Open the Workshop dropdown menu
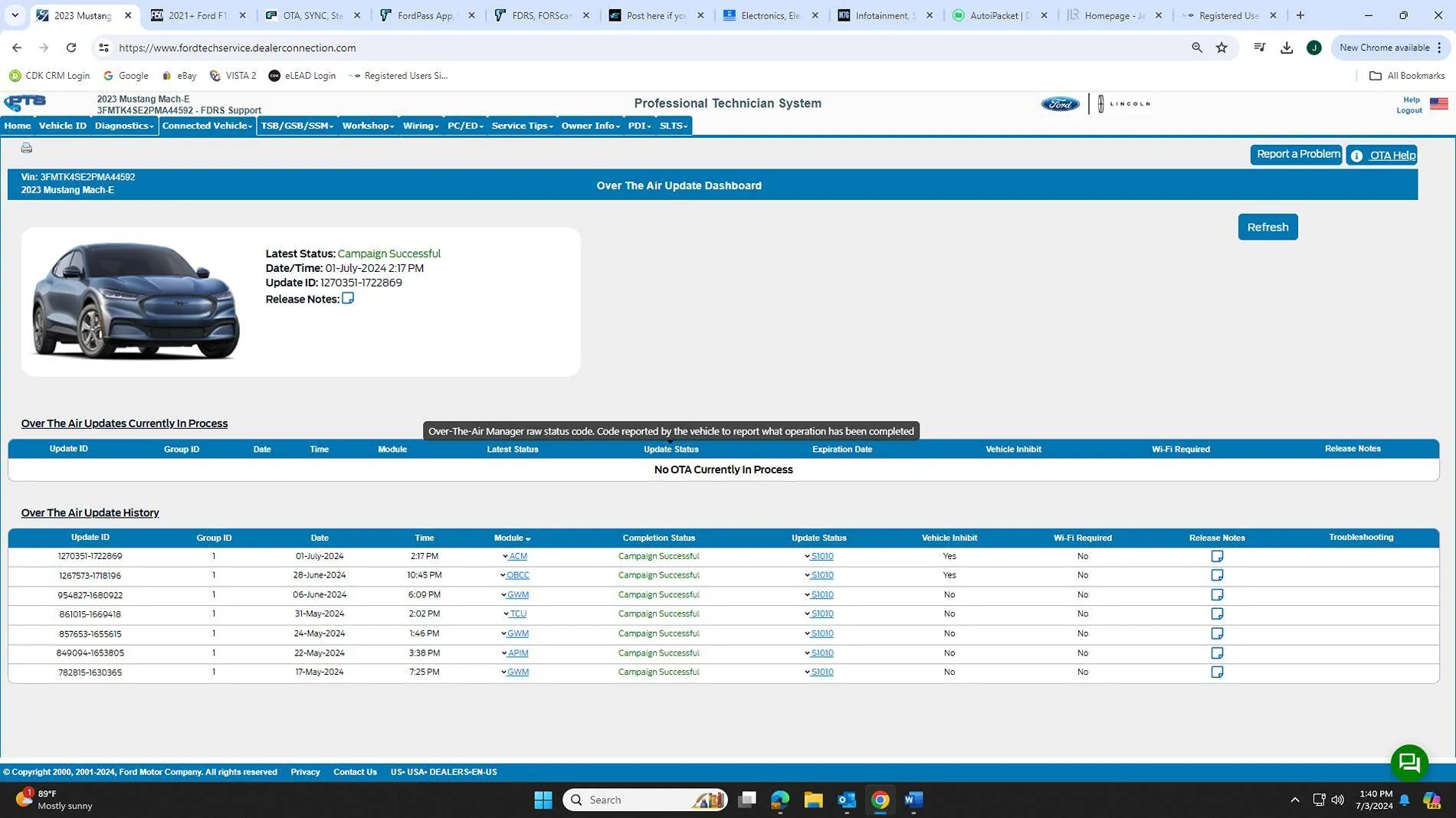Image resolution: width=1456 pixels, height=818 pixels. click(x=368, y=126)
